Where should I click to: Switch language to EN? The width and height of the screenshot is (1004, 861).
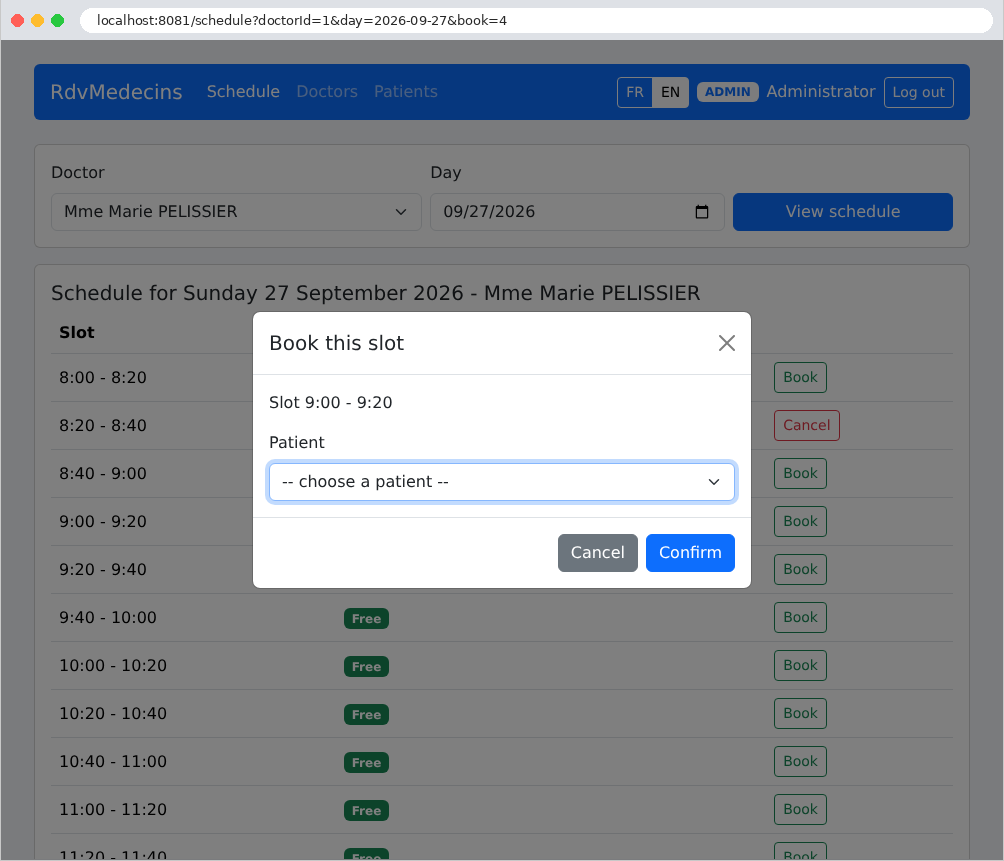coord(670,92)
